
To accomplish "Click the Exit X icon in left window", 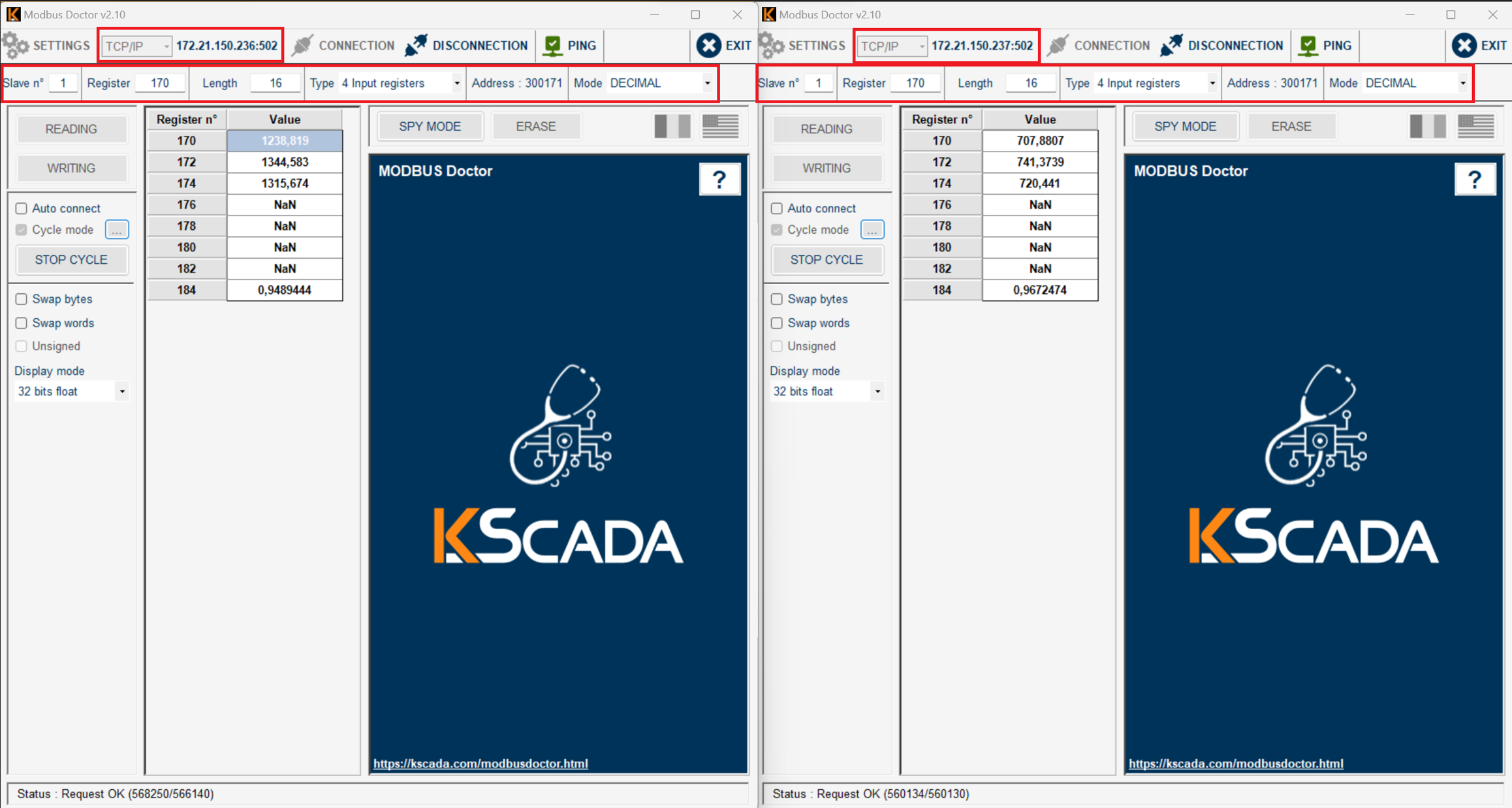I will [x=708, y=46].
